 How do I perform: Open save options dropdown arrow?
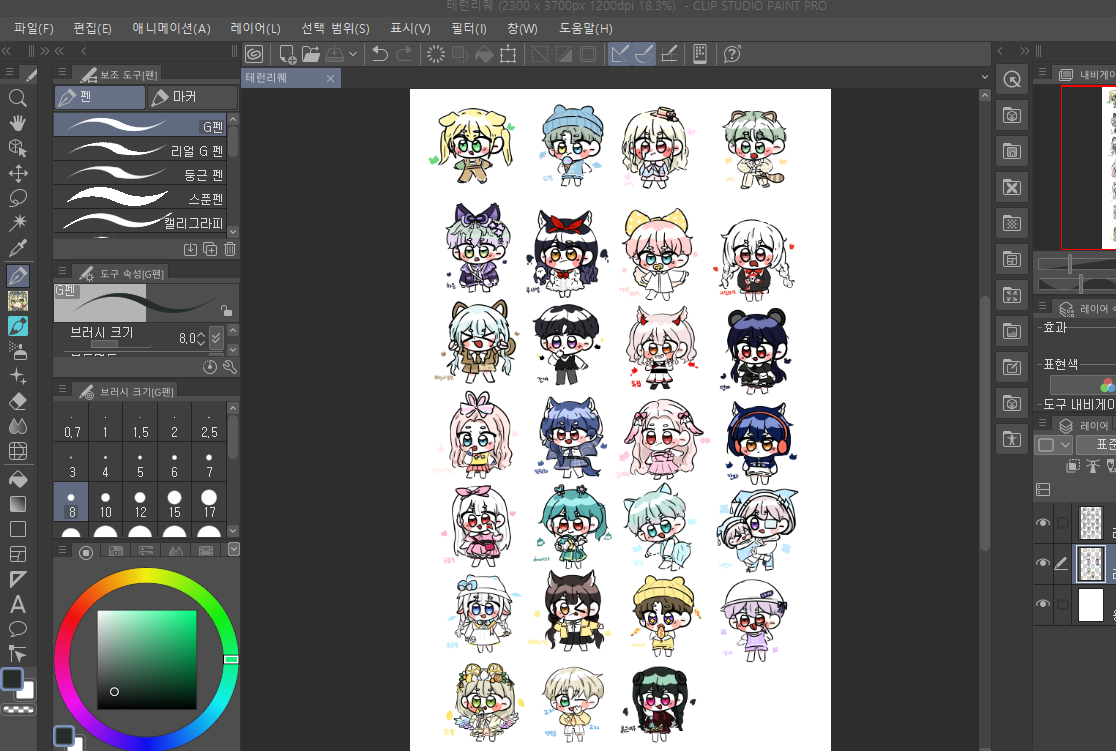coord(352,54)
